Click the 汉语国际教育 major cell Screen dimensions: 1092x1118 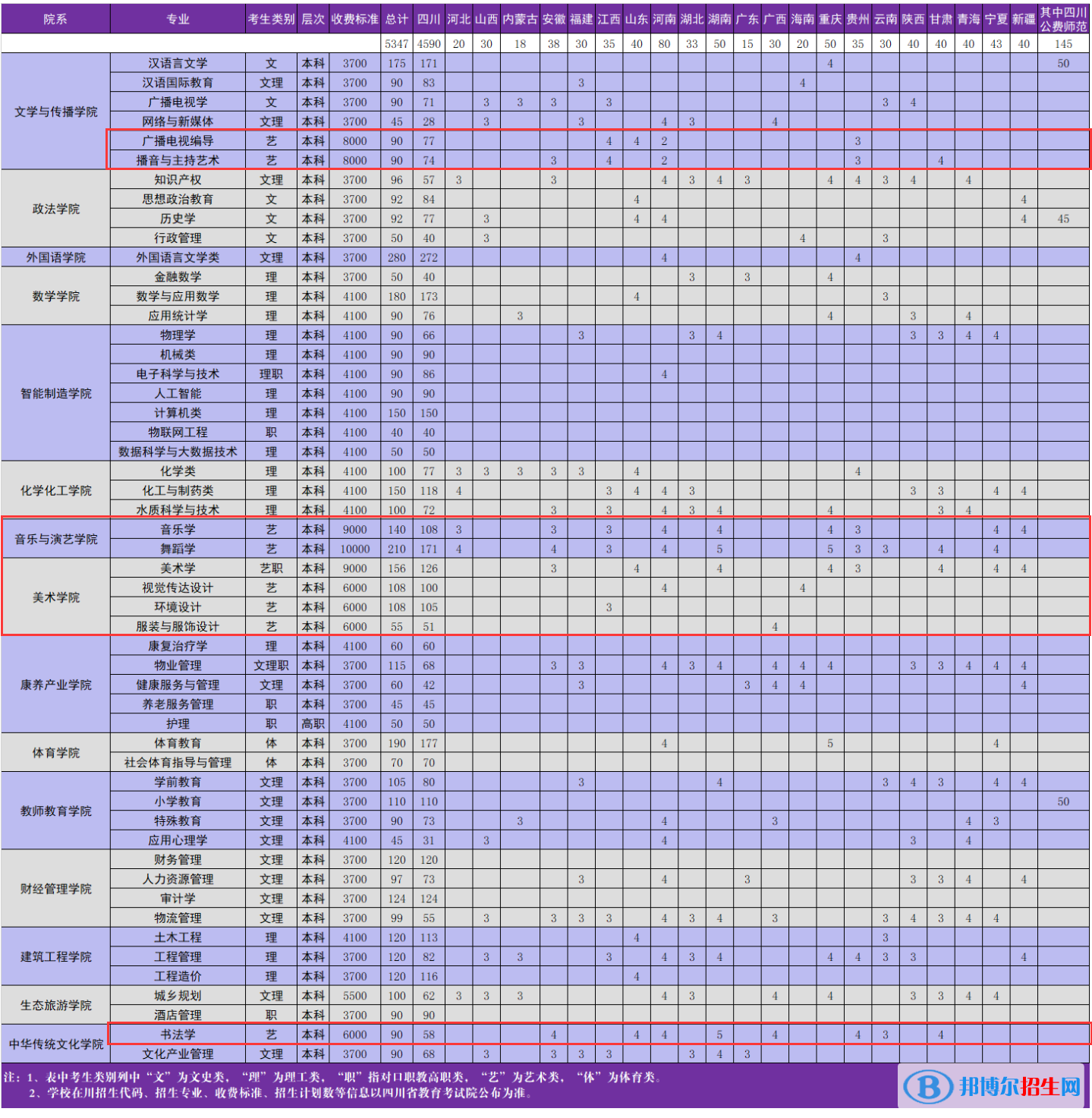click(x=178, y=83)
